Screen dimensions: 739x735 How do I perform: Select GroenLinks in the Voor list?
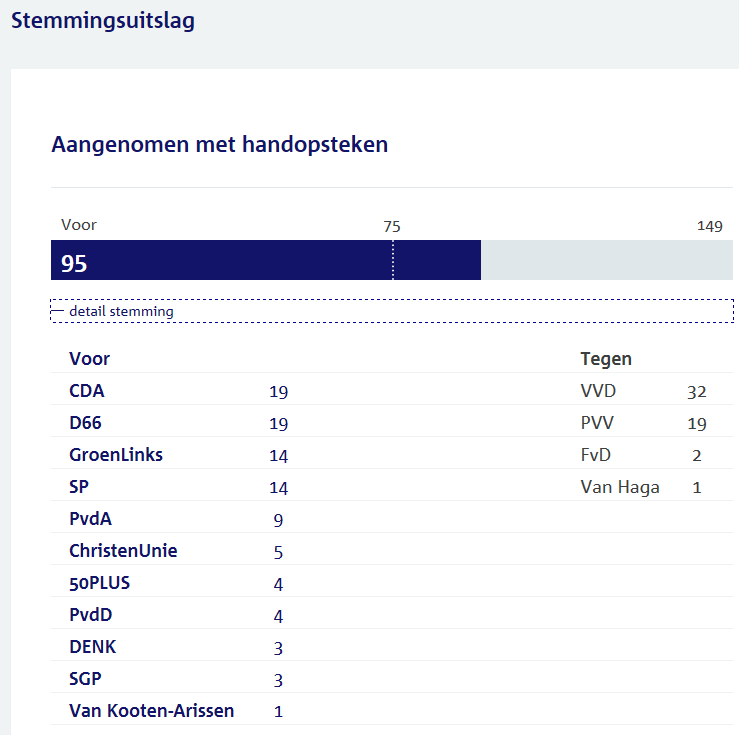(x=116, y=455)
